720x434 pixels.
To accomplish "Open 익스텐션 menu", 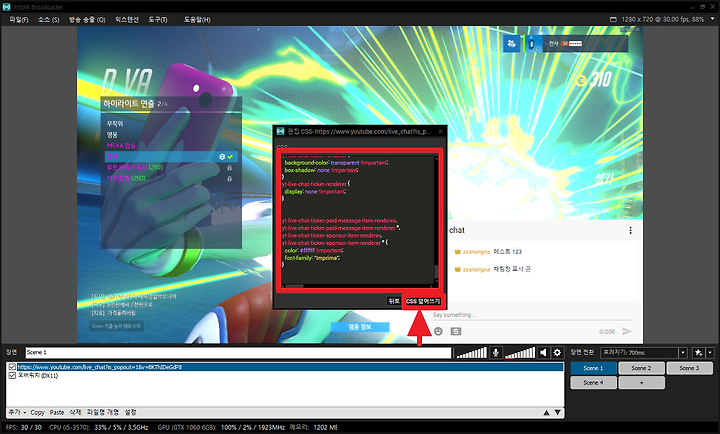I will tap(127, 20).
